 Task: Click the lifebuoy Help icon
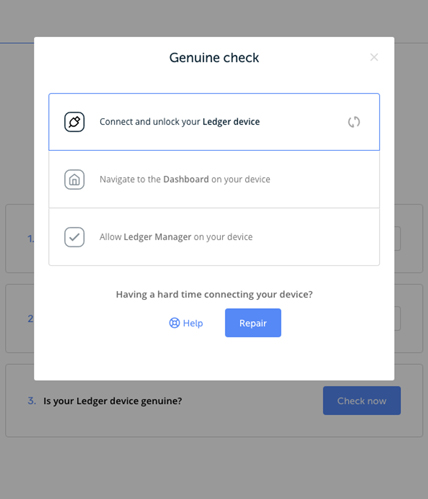(174, 323)
